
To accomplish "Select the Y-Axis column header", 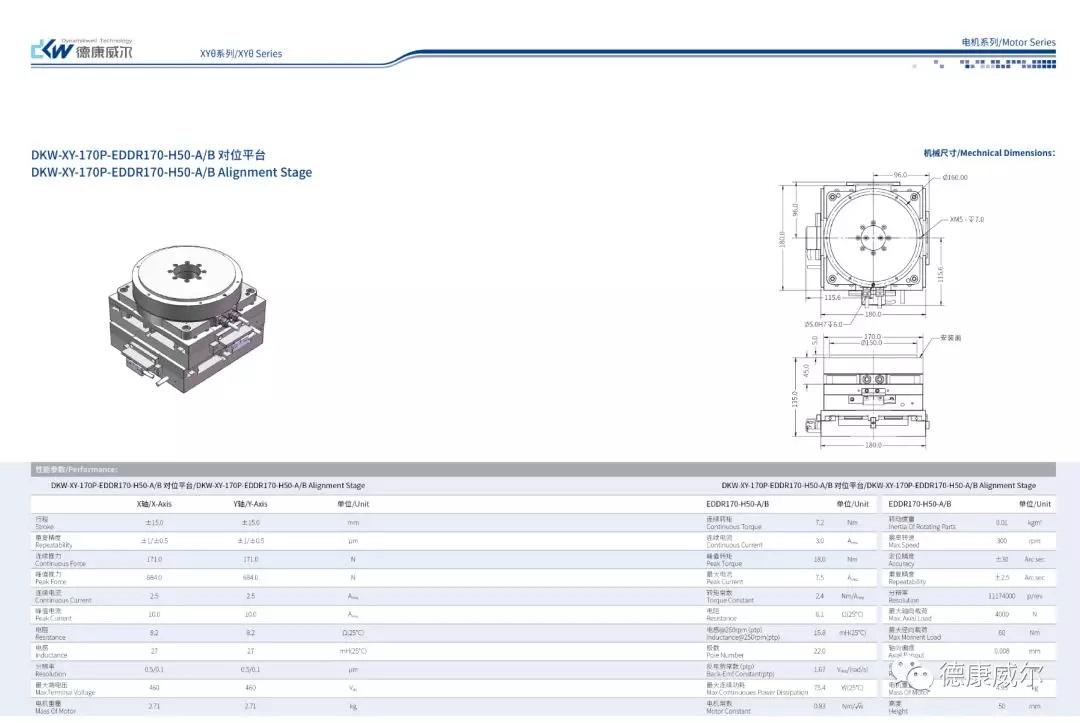I will click(250, 504).
